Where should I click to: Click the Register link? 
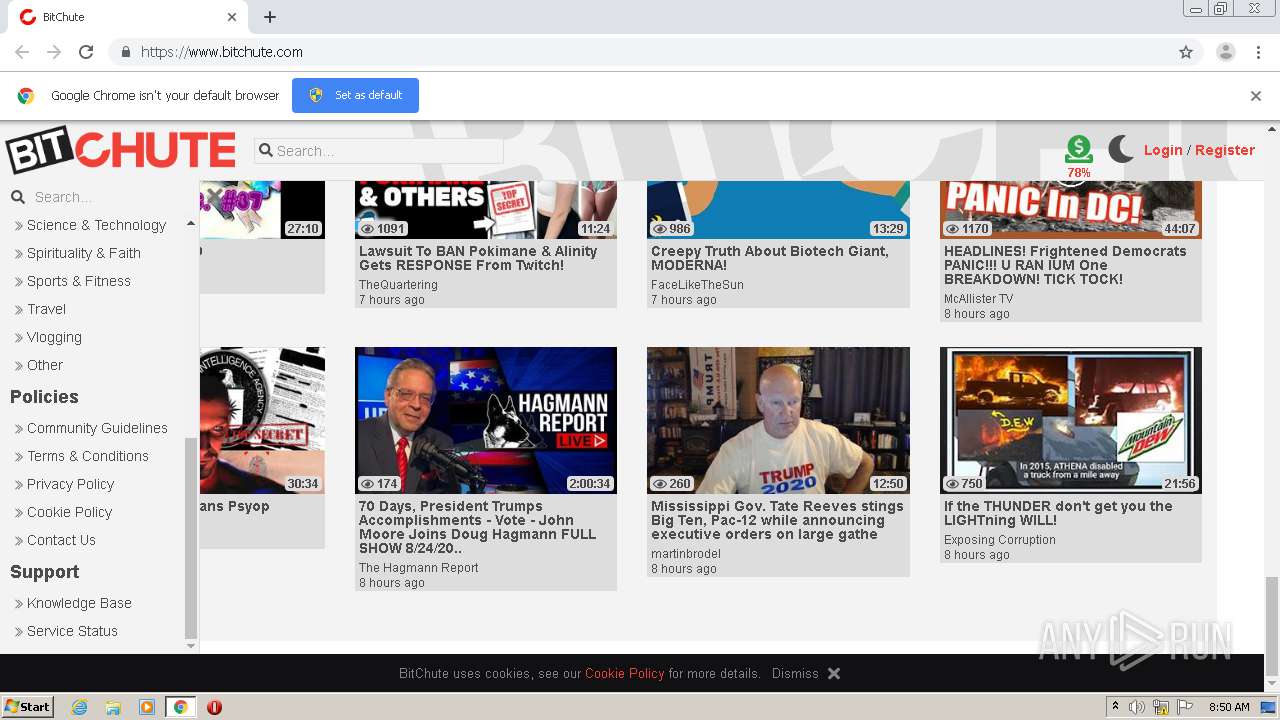1225,150
